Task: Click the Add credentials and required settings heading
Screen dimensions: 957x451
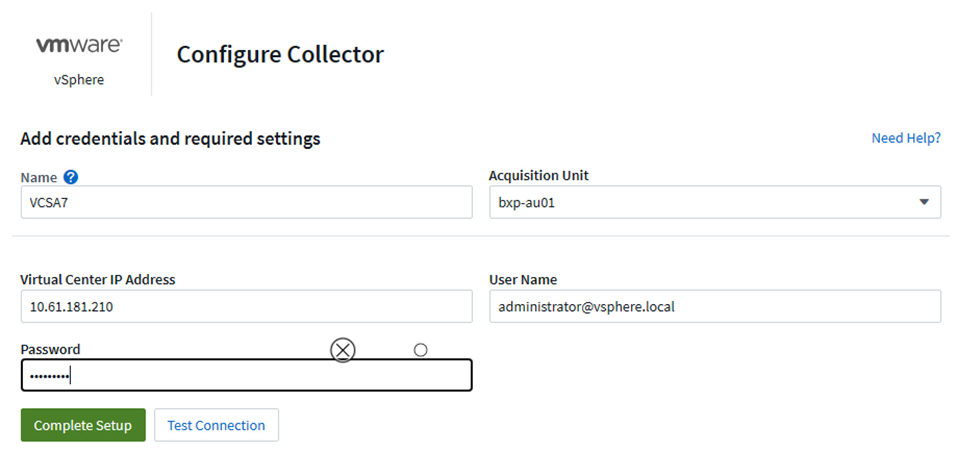Action: 170,139
